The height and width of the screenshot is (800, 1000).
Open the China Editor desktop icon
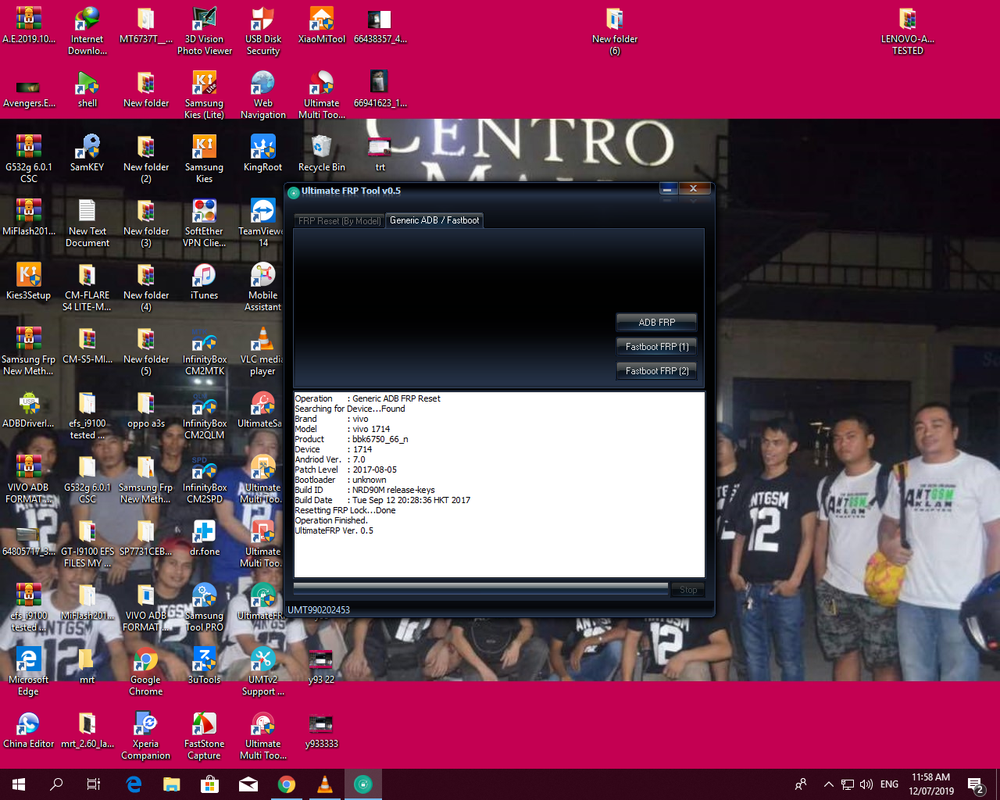click(x=28, y=730)
